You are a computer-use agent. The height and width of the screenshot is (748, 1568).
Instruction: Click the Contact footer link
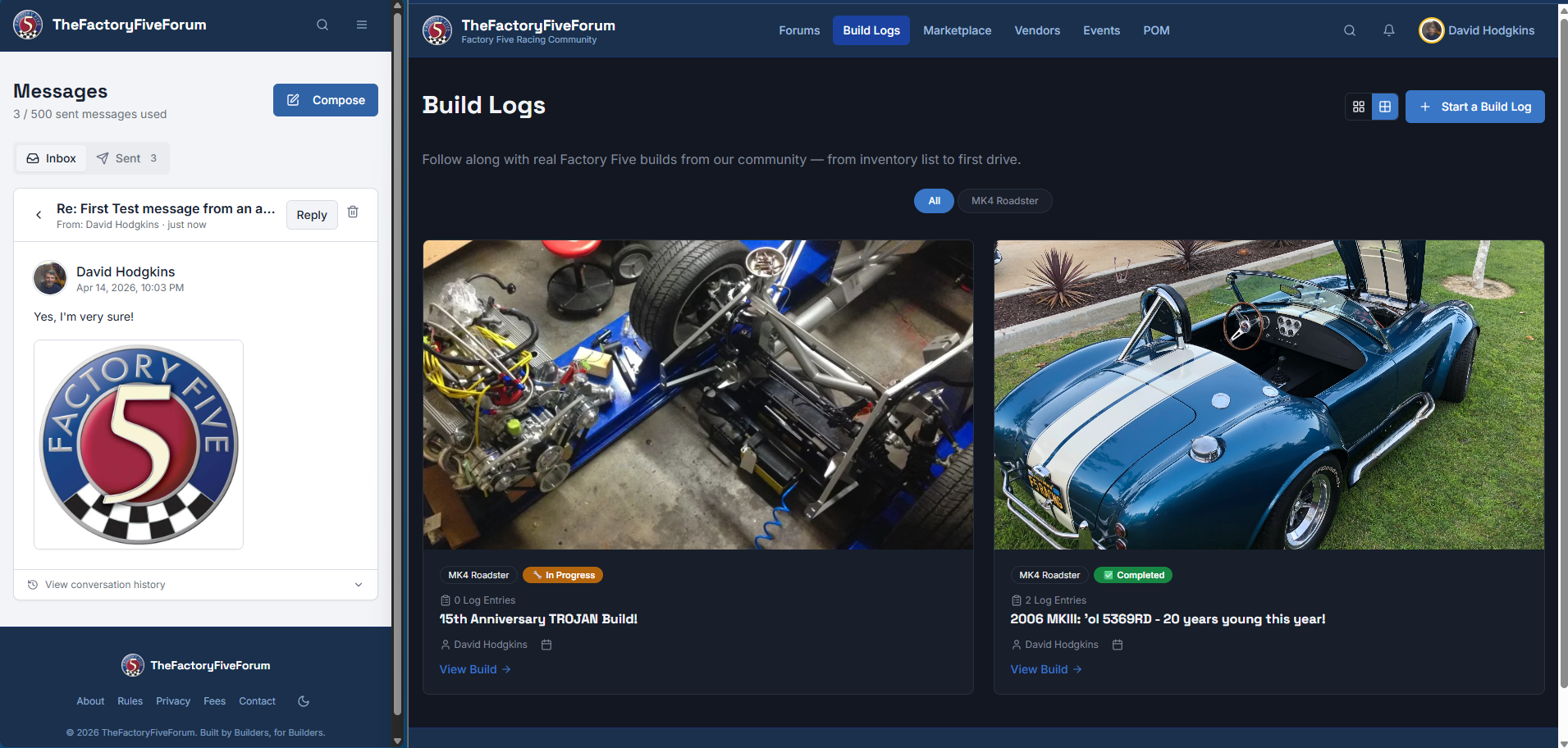point(257,701)
